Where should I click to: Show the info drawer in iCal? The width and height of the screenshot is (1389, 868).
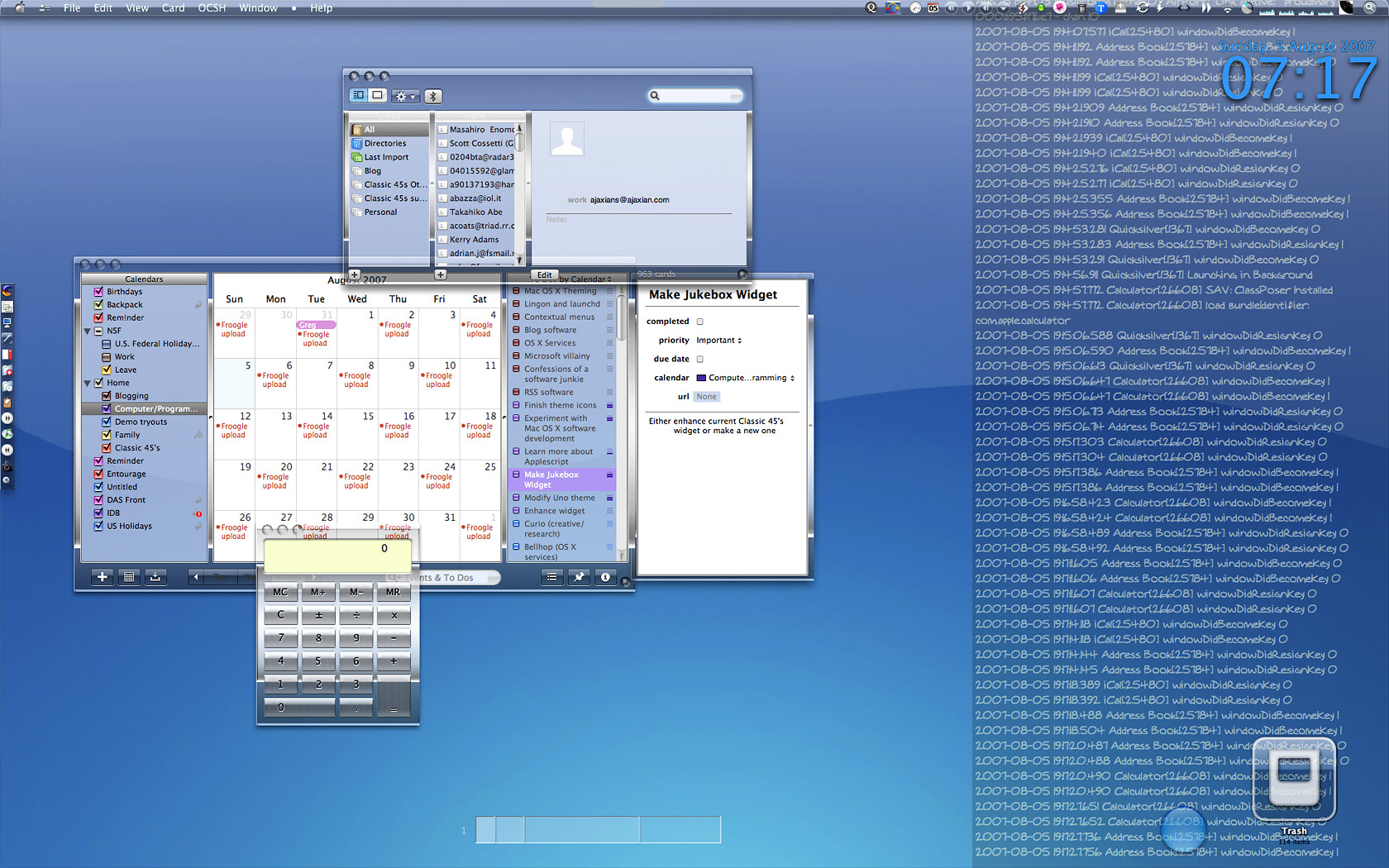pos(605,577)
